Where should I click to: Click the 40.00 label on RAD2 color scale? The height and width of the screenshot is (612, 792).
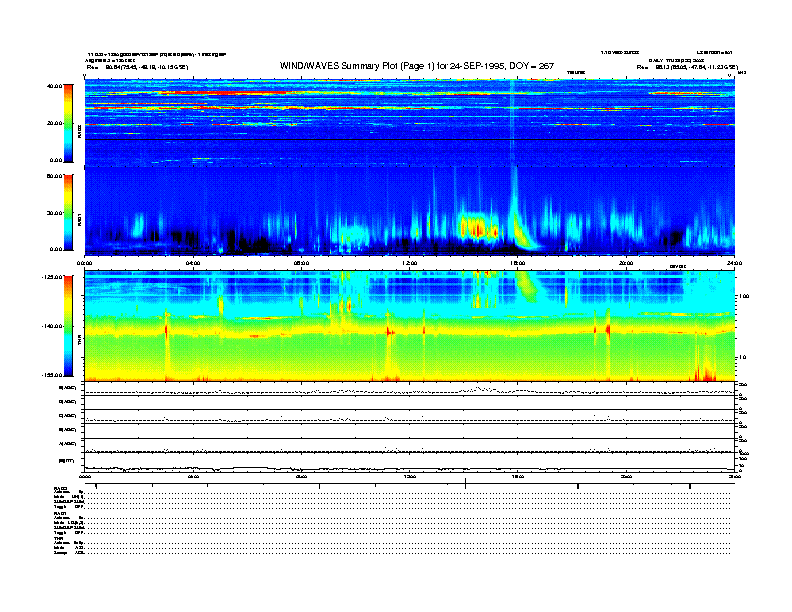coord(55,86)
